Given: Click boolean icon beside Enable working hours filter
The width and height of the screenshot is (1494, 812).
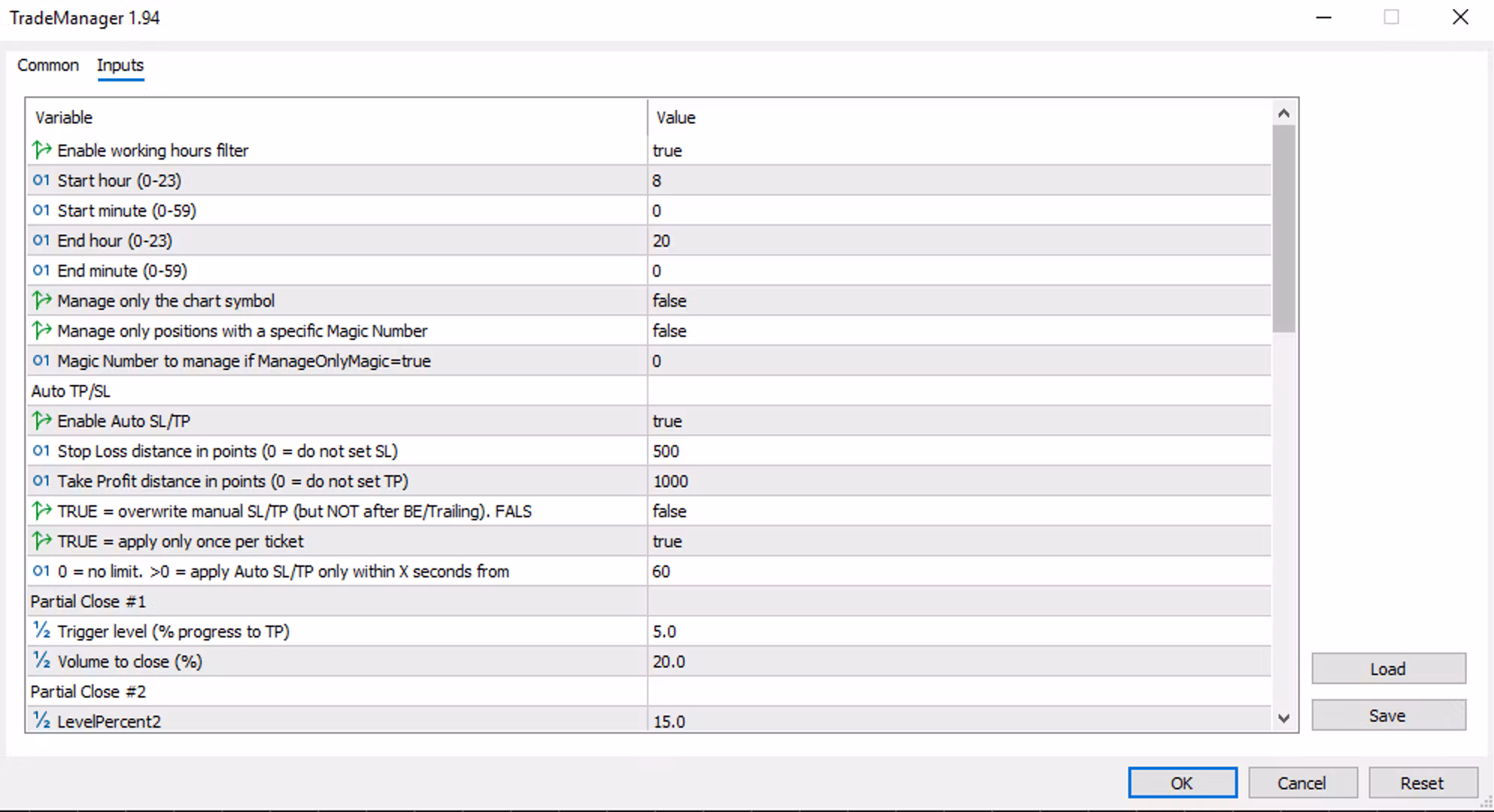Looking at the screenshot, I should coord(41,150).
